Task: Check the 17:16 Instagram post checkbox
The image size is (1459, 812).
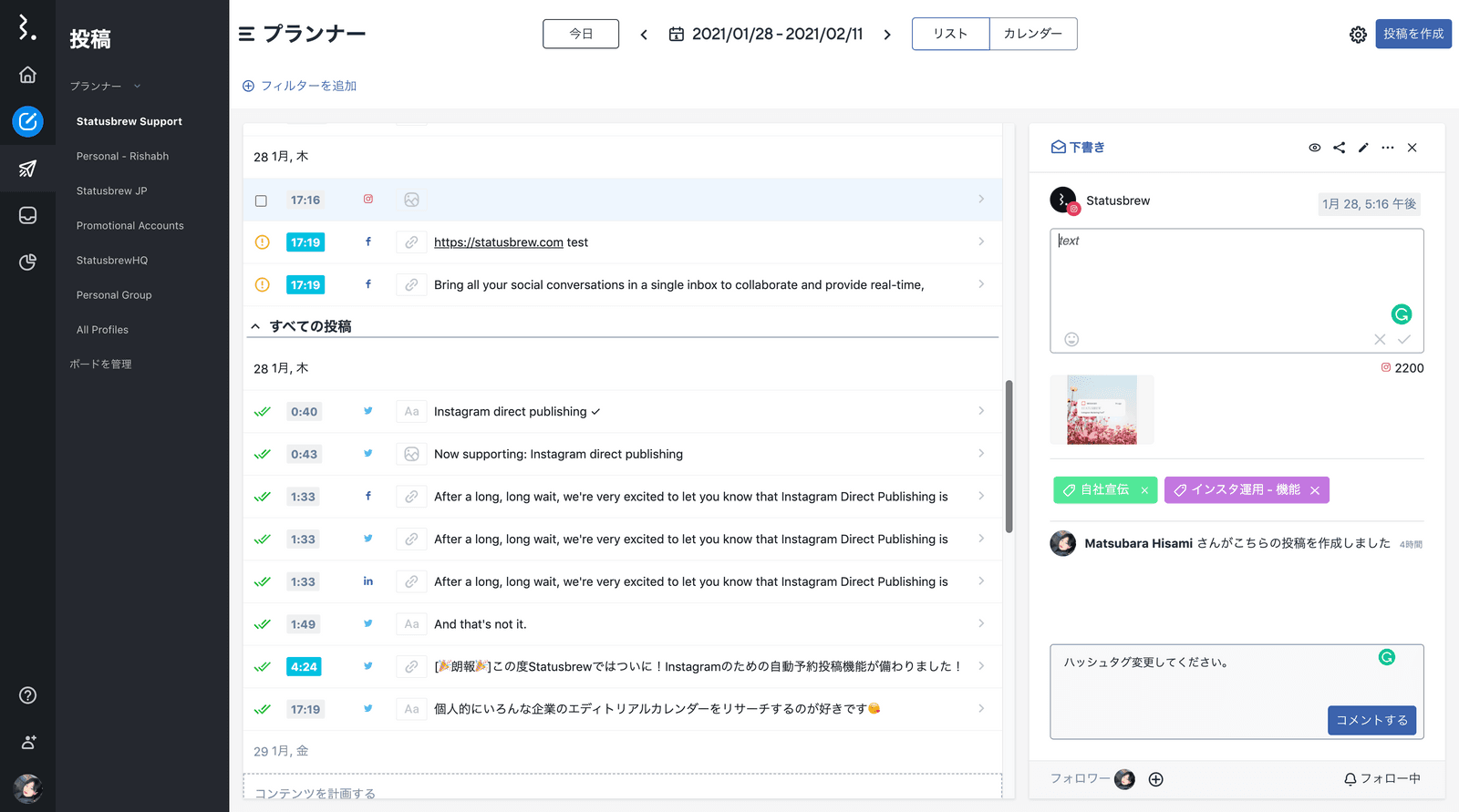Action: [x=262, y=200]
